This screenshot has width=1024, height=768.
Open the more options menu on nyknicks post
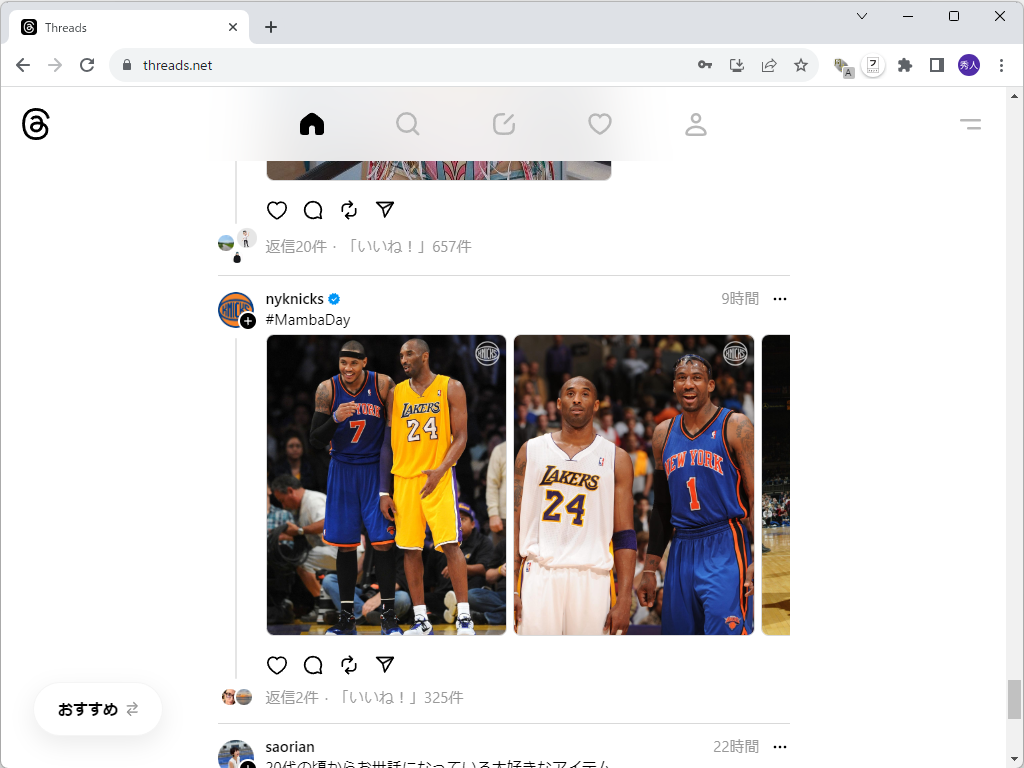point(780,298)
